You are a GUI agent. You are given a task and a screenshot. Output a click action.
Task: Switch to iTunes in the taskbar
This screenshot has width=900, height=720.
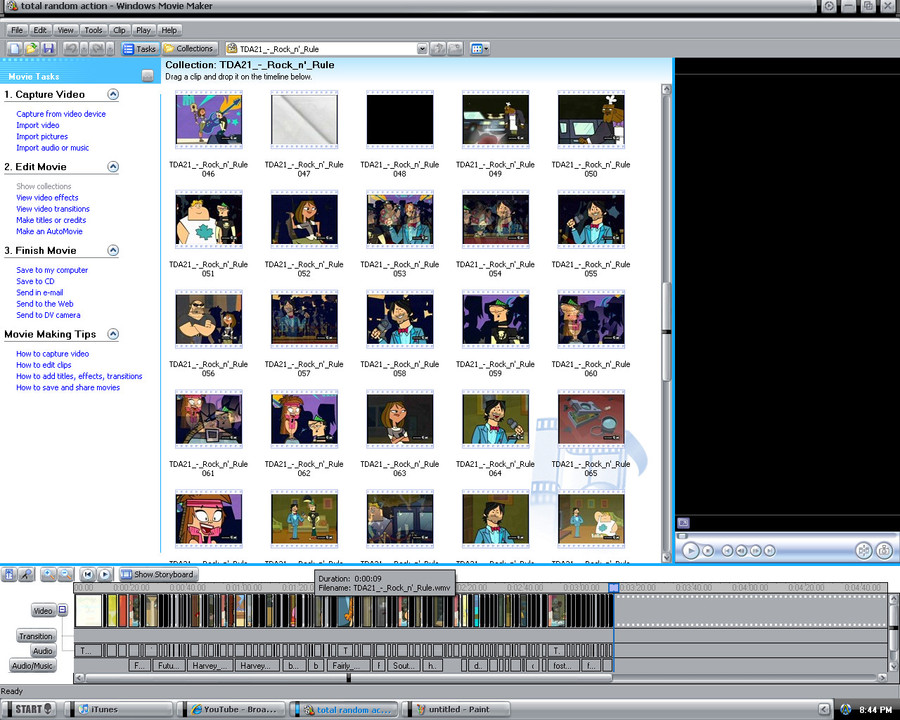tap(118, 709)
